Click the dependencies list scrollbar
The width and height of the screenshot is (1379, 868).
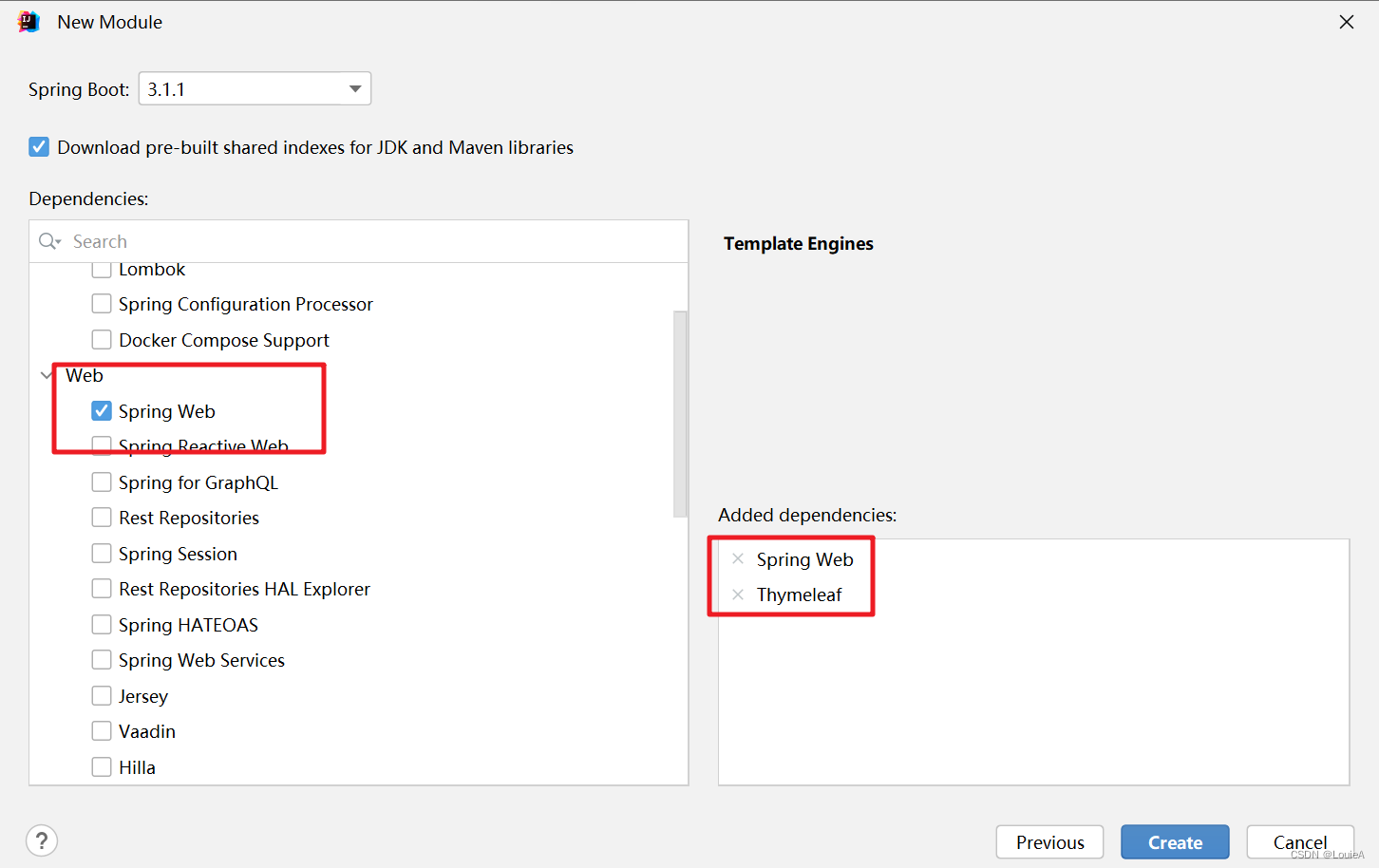(680, 413)
